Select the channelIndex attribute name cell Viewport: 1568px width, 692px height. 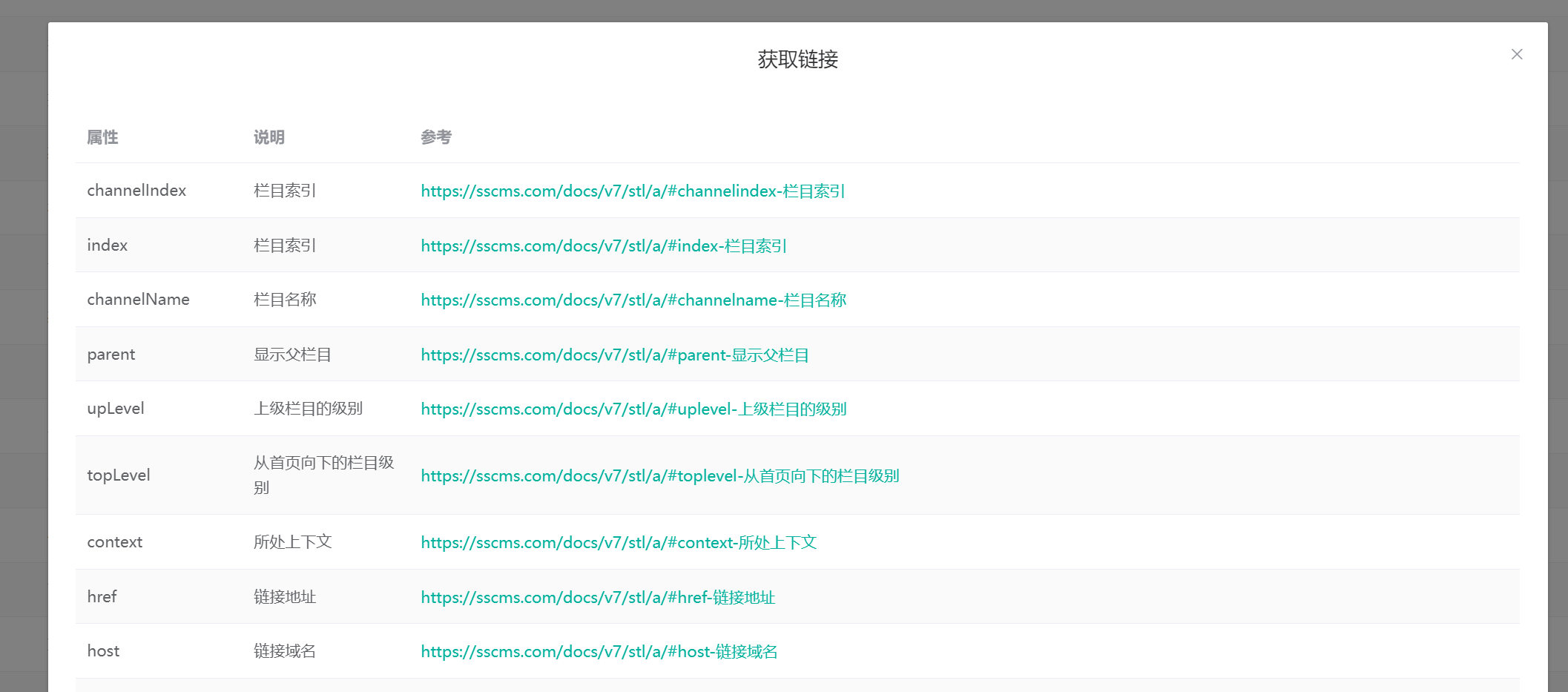pyautogui.click(x=136, y=191)
